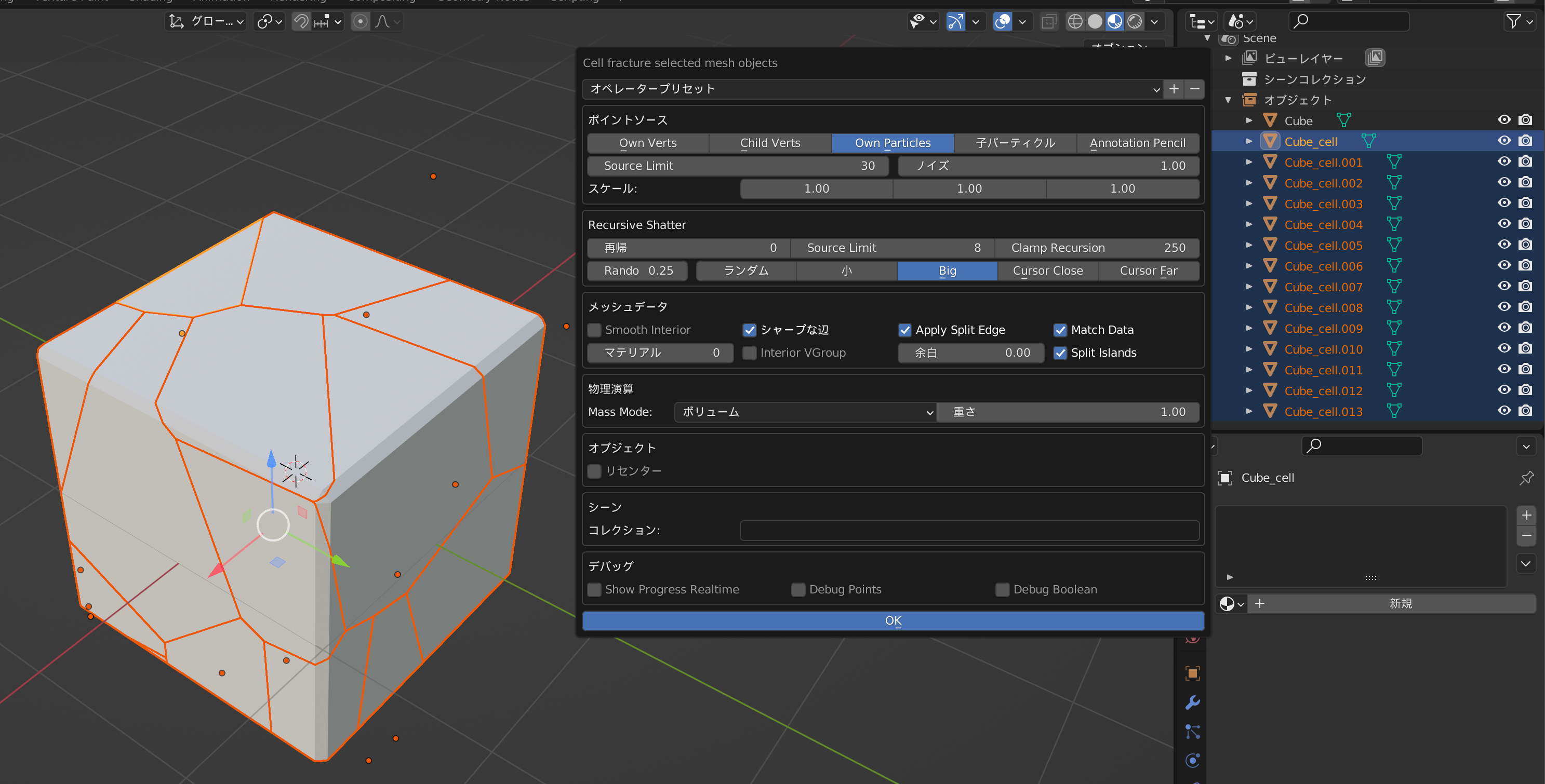Click the ノイズ value slider
This screenshot has width=1545, height=784.
[x=1048, y=166]
